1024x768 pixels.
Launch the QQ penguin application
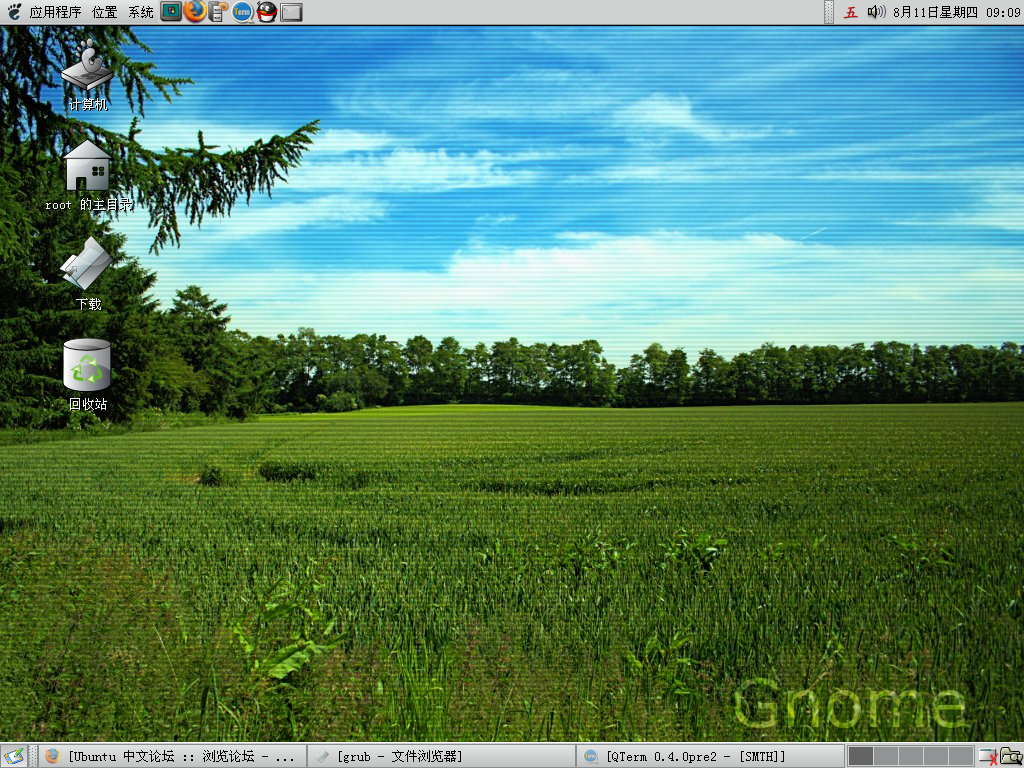click(x=266, y=12)
